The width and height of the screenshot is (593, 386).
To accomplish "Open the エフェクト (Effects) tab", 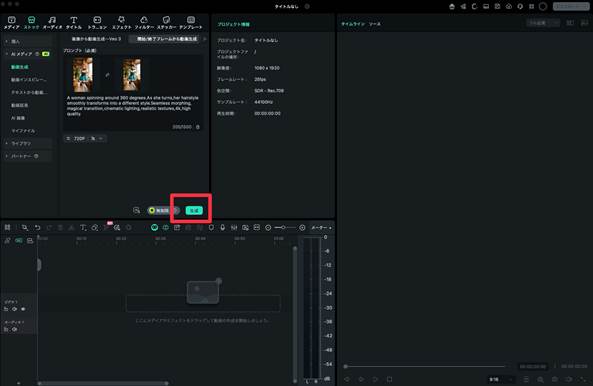I will pyautogui.click(x=121, y=22).
